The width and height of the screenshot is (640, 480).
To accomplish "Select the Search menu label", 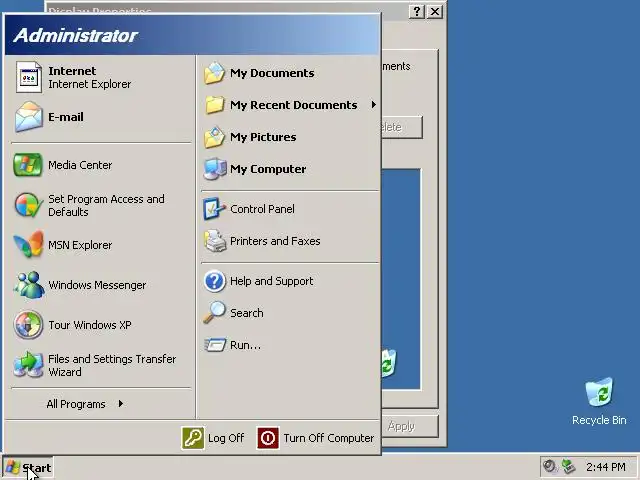I will click(247, 313).
